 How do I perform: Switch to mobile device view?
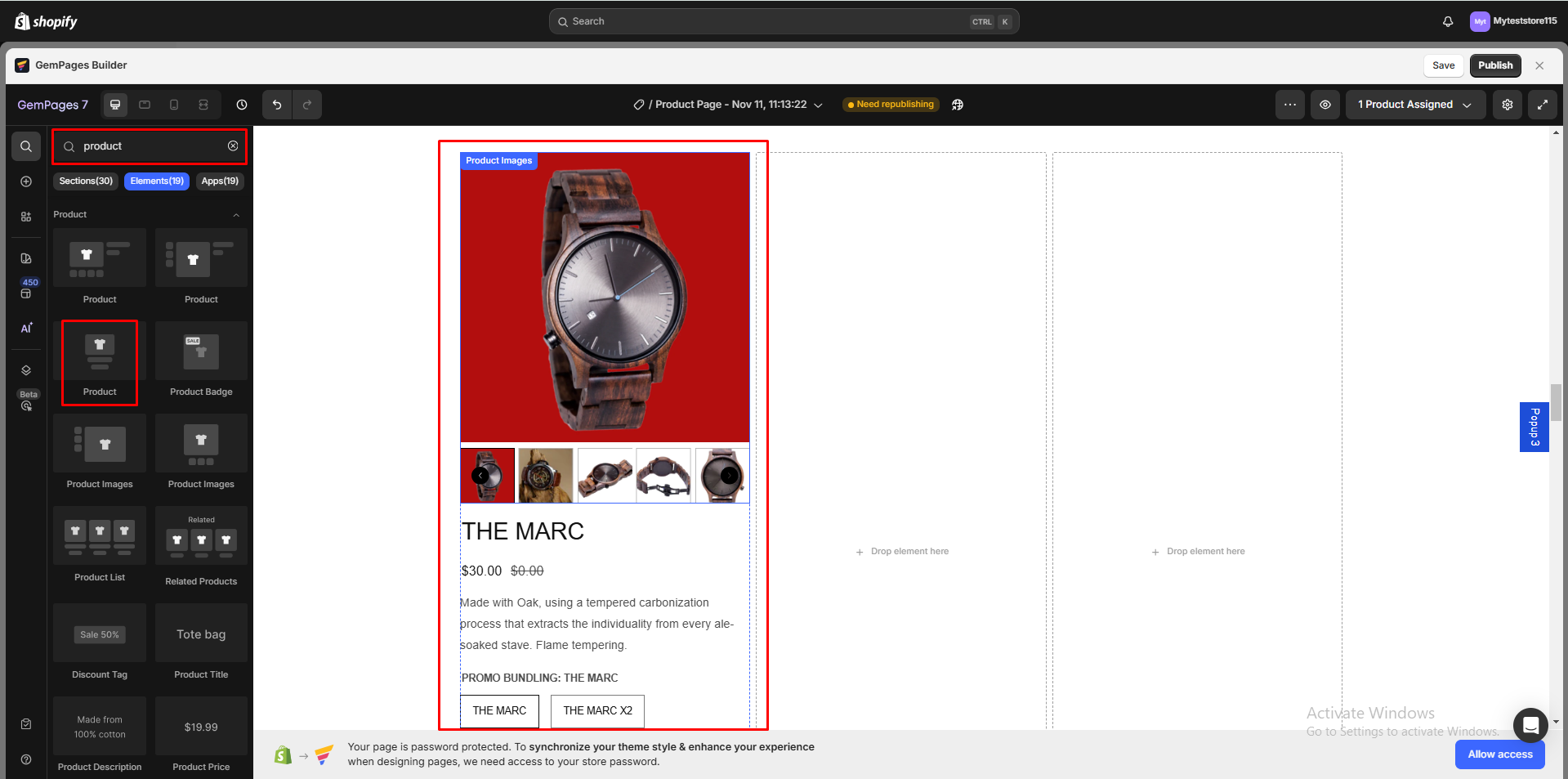pyautogui.click(x=174, y=105)
